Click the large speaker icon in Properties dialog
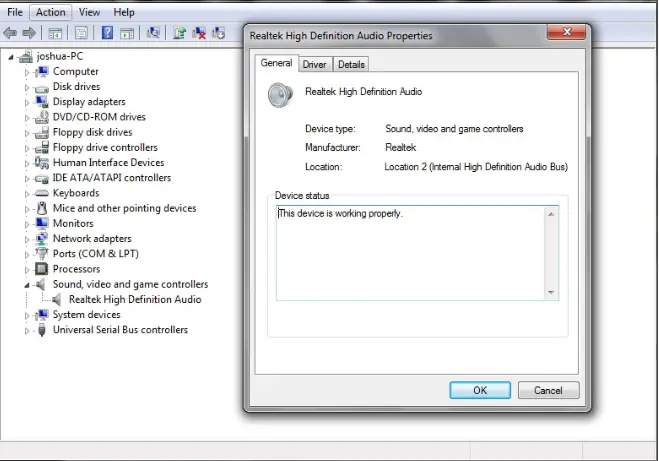Screen dimensions: 659x461 [280, 95]
